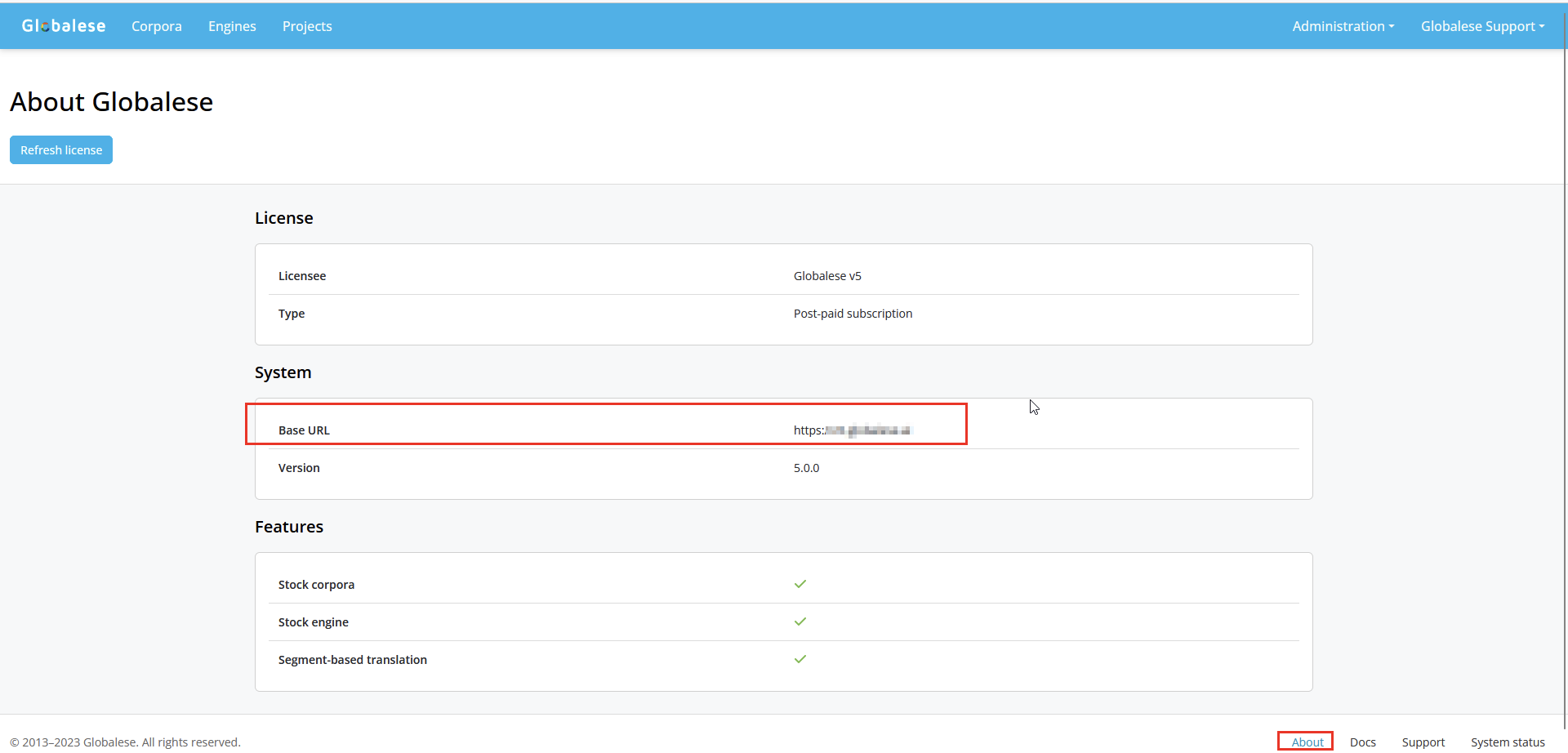Go to the Engines page
Image resolution: width=1568 pixels, height=753 pixels.
coord(232,26)
